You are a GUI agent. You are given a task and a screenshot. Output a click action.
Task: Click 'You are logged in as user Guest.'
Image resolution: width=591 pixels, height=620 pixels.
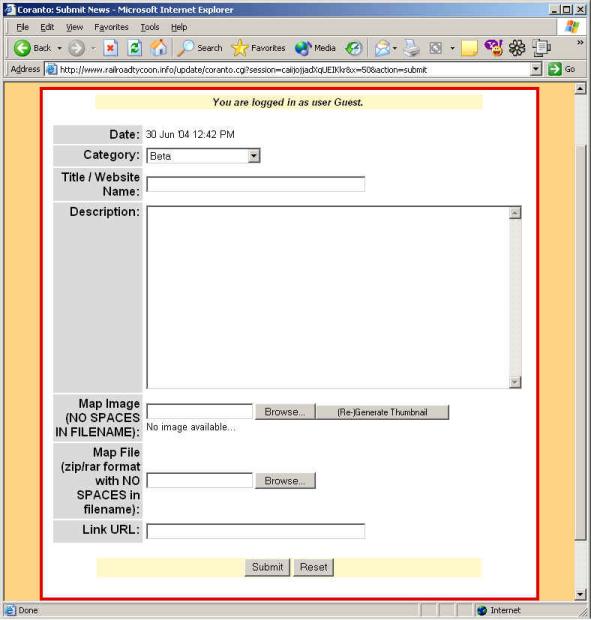288,102
